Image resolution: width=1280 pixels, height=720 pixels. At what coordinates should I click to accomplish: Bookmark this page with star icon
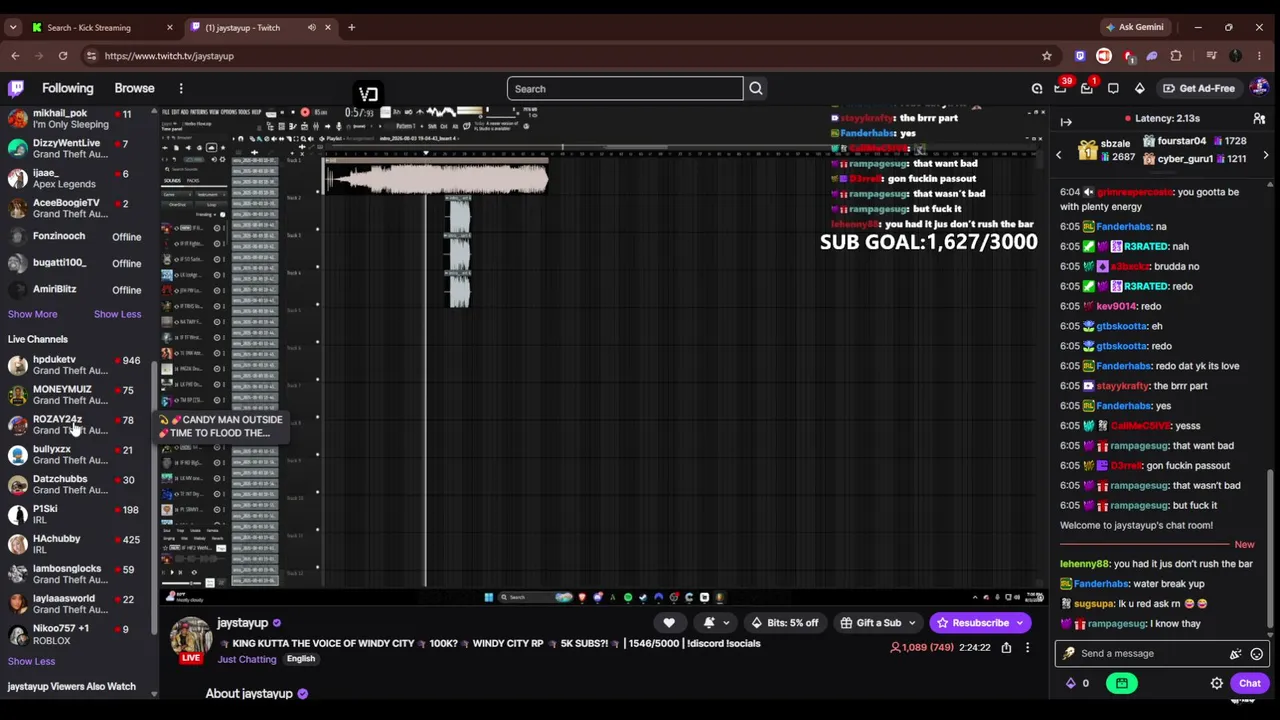1046,56
